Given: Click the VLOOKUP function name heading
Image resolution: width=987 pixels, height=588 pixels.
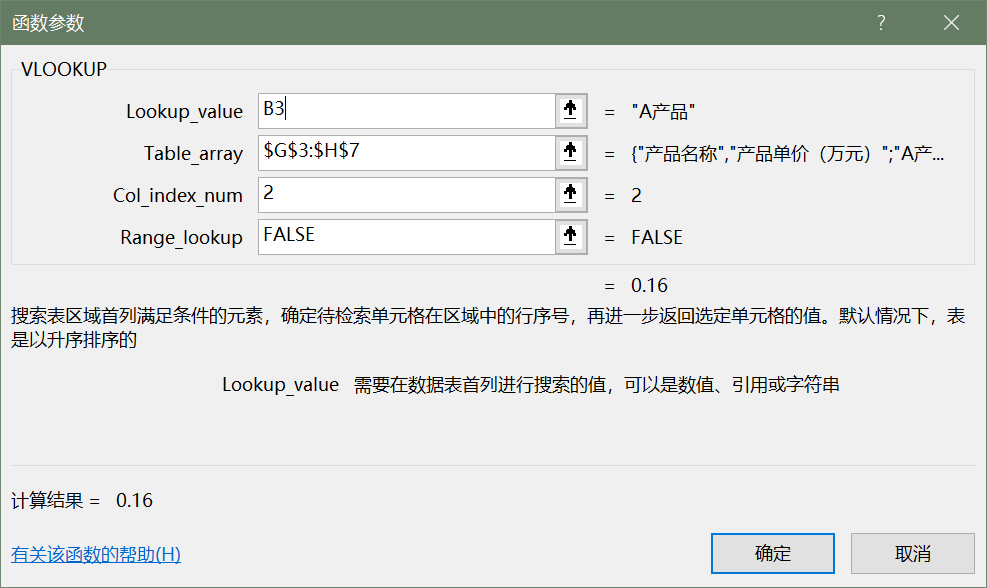Looking at the screenshot, I should pos(63,69).
